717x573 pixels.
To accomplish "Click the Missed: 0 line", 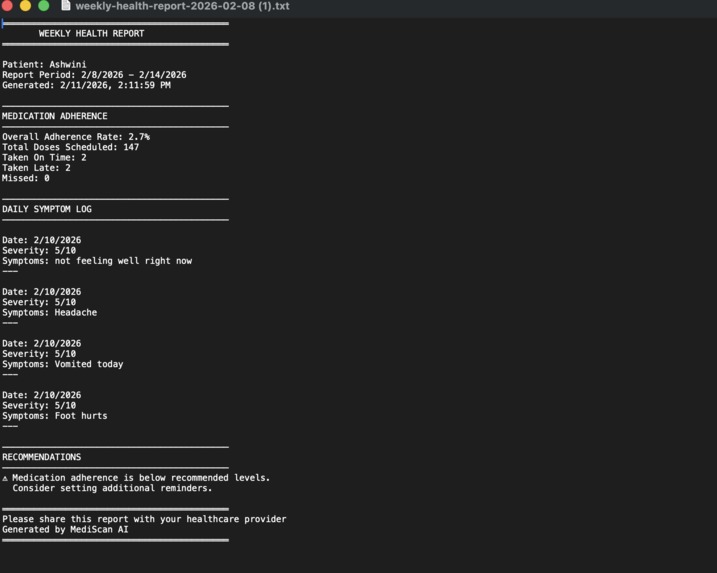I will pos(26,178).
